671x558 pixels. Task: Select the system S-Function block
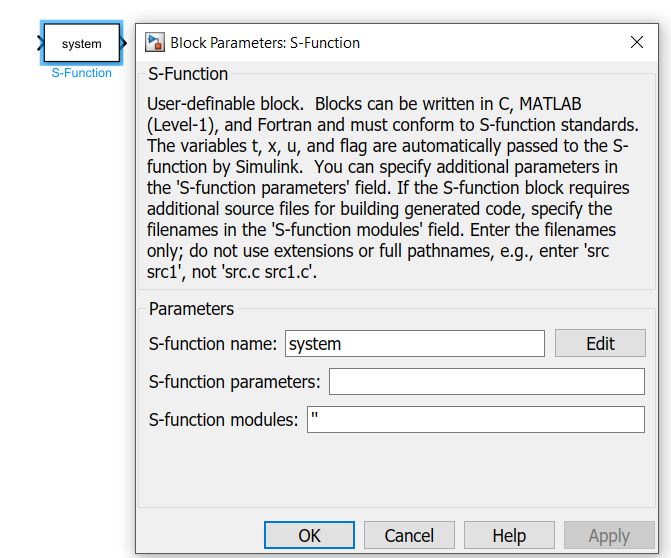point(81,43)
